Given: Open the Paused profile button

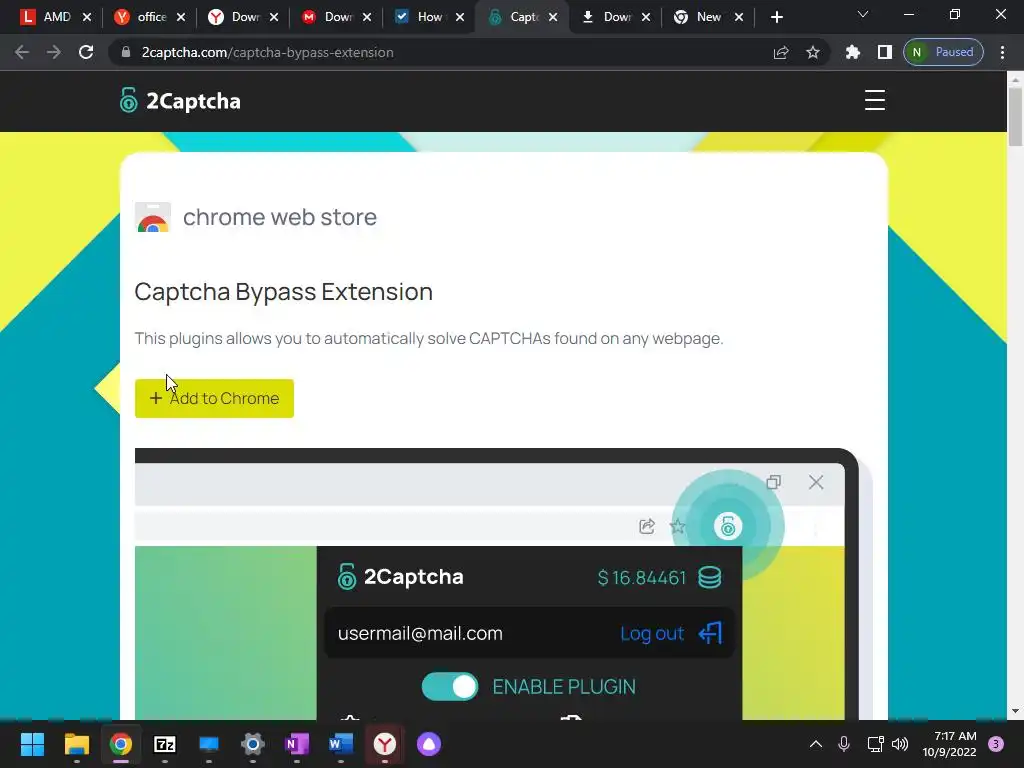Looking at the screenshot, I should coord(943,52).
